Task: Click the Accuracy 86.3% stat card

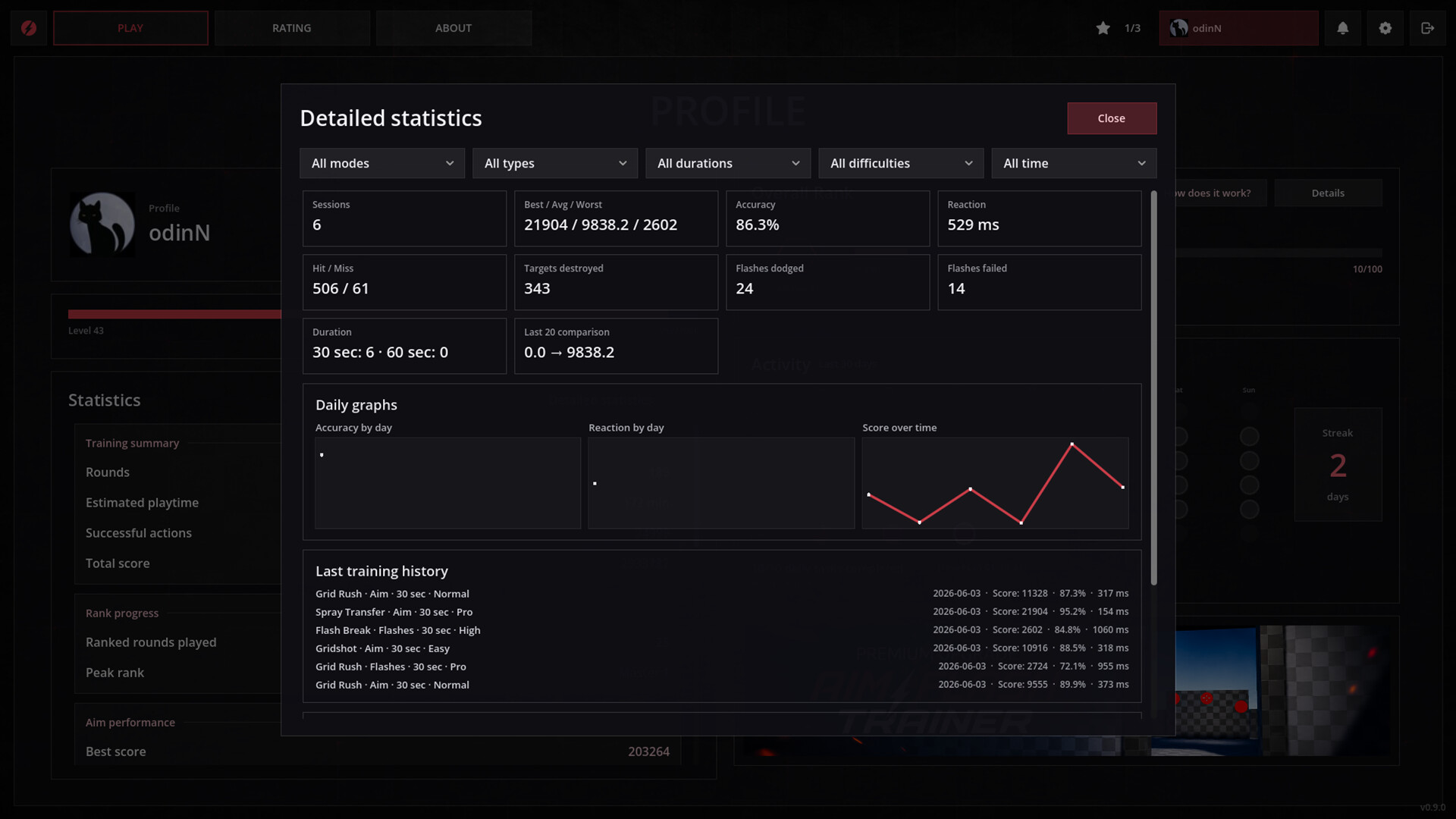Action: coord(827,218)
